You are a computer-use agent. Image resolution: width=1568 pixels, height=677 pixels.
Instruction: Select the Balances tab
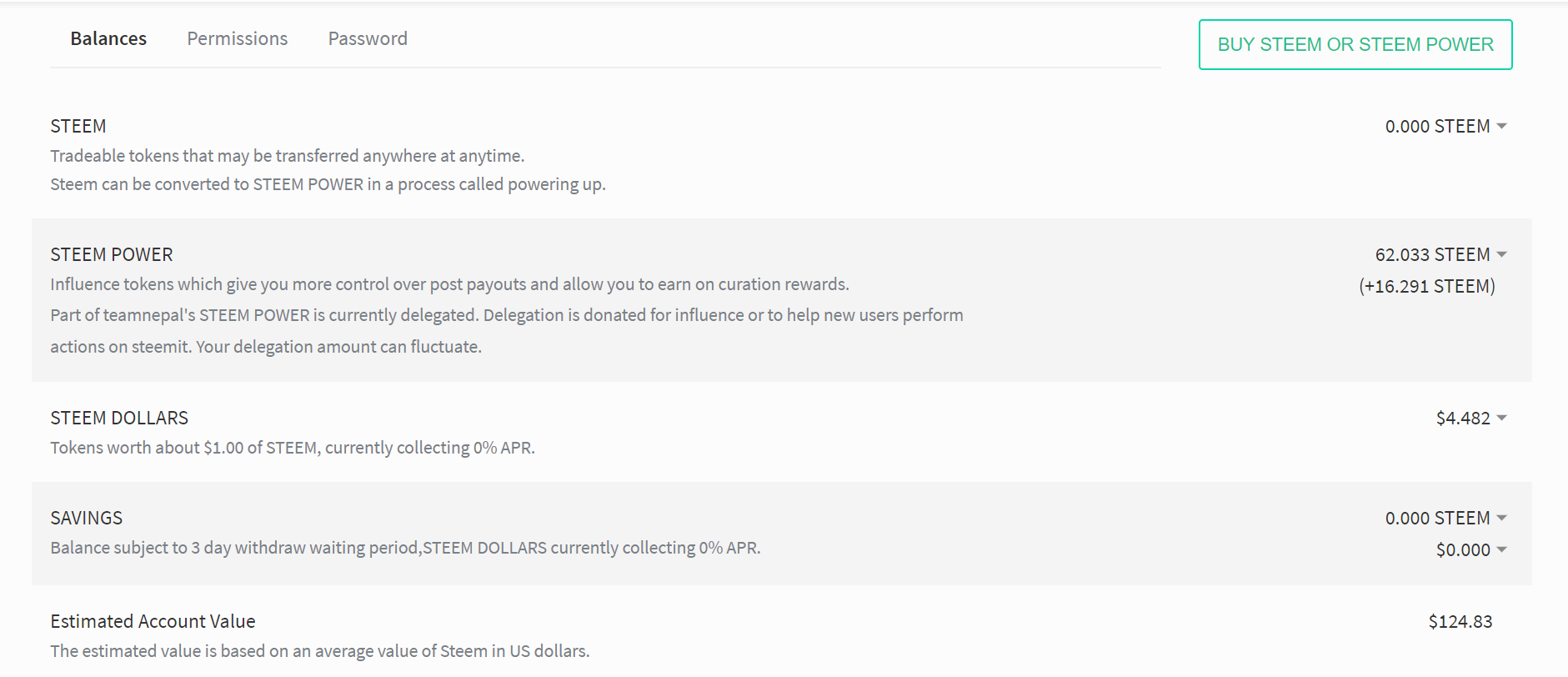coord(108,38)
